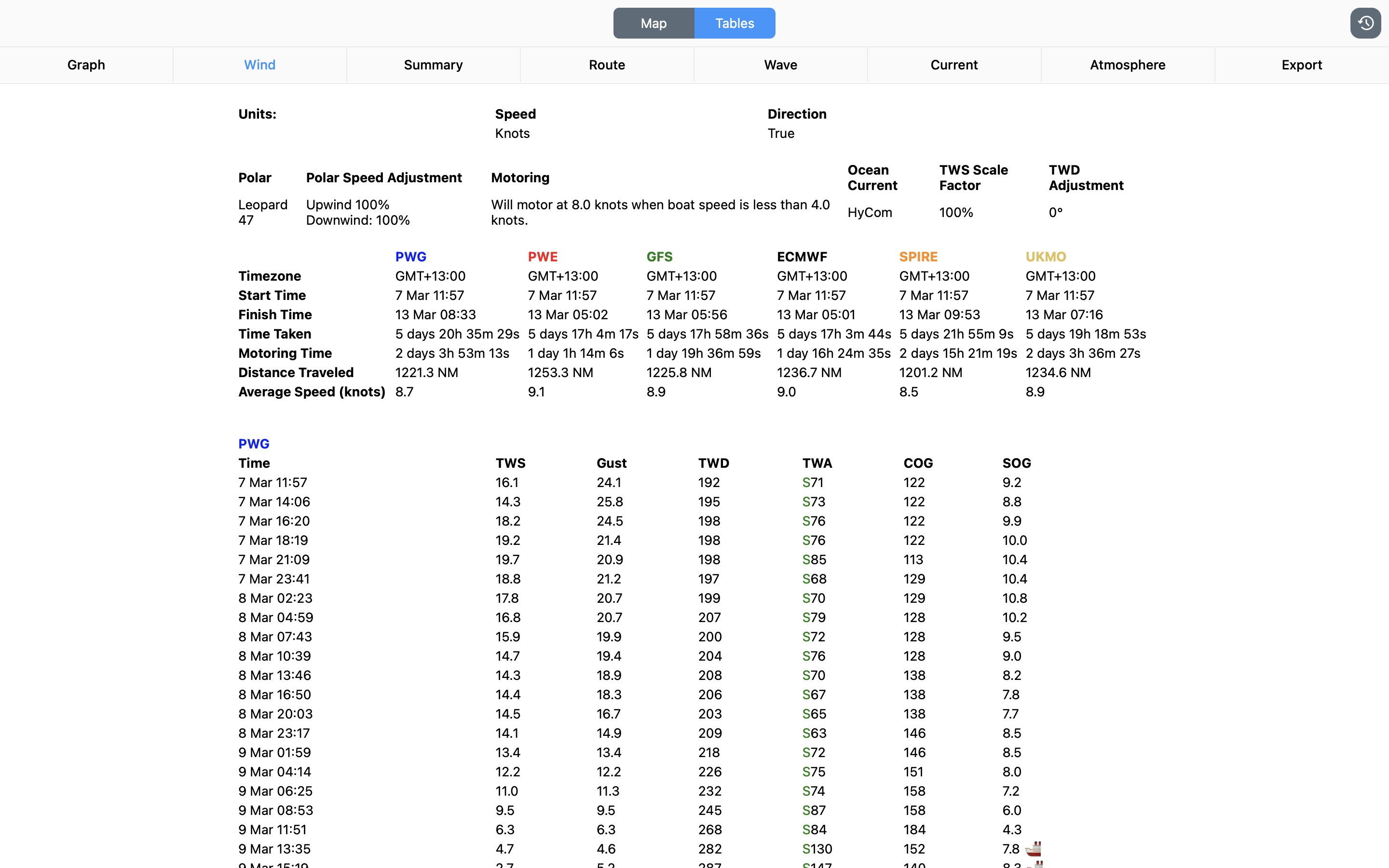The image size is (1389, 868).
Task: Open the Atmosphere tab
Action: click(1127, 64)
